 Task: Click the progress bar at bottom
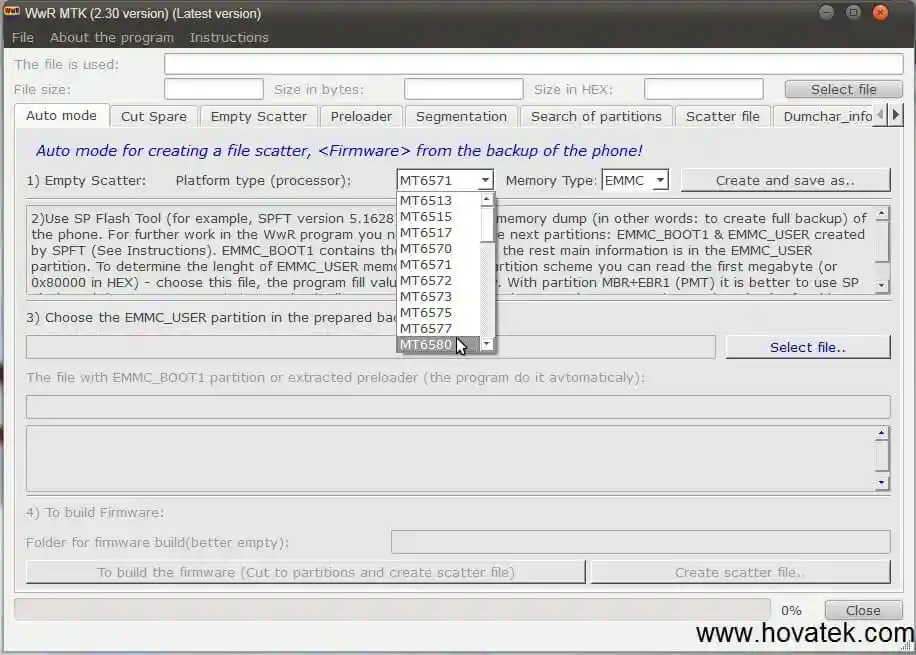point(392,609)
